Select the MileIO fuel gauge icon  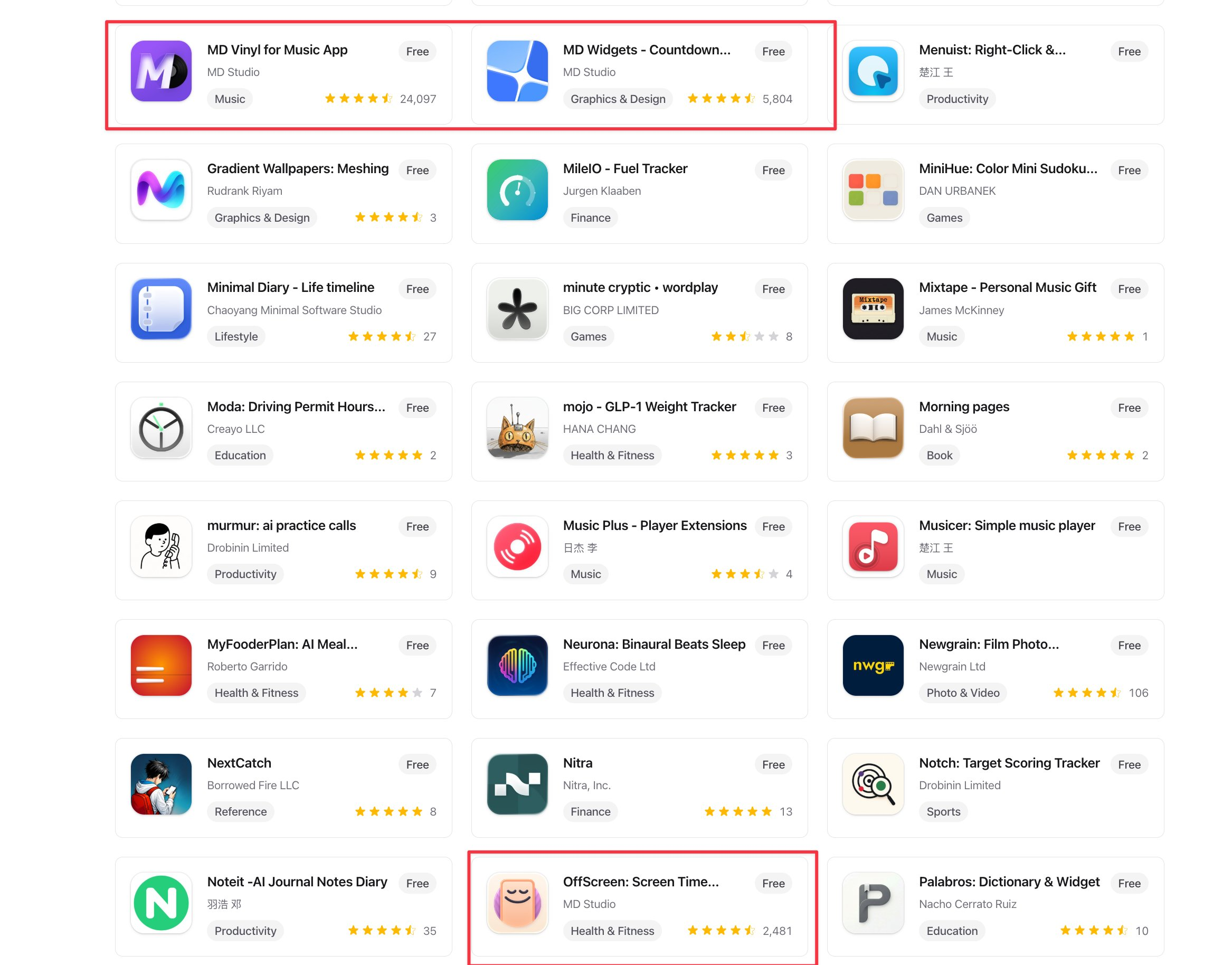click(x=517, y=190)
